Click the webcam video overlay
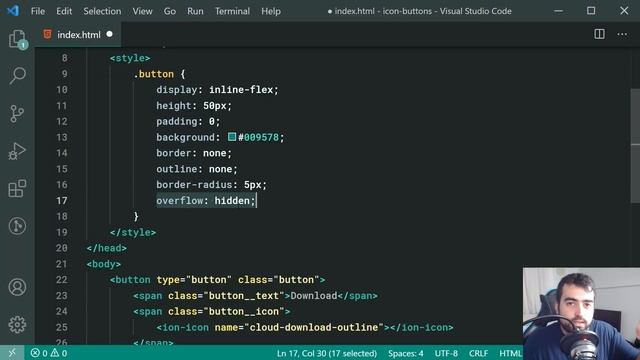The image size is (640, 360). 581,313
